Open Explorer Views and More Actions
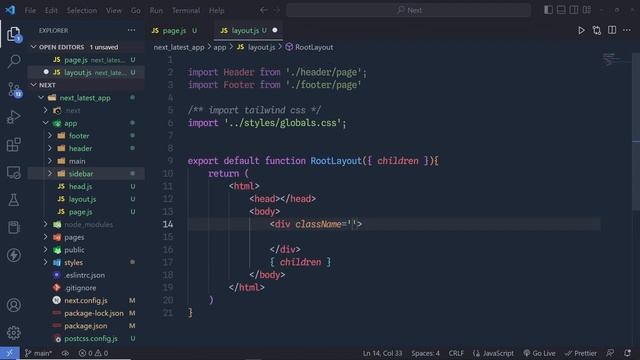The image size is (640, 360). [x=131, y=30]
